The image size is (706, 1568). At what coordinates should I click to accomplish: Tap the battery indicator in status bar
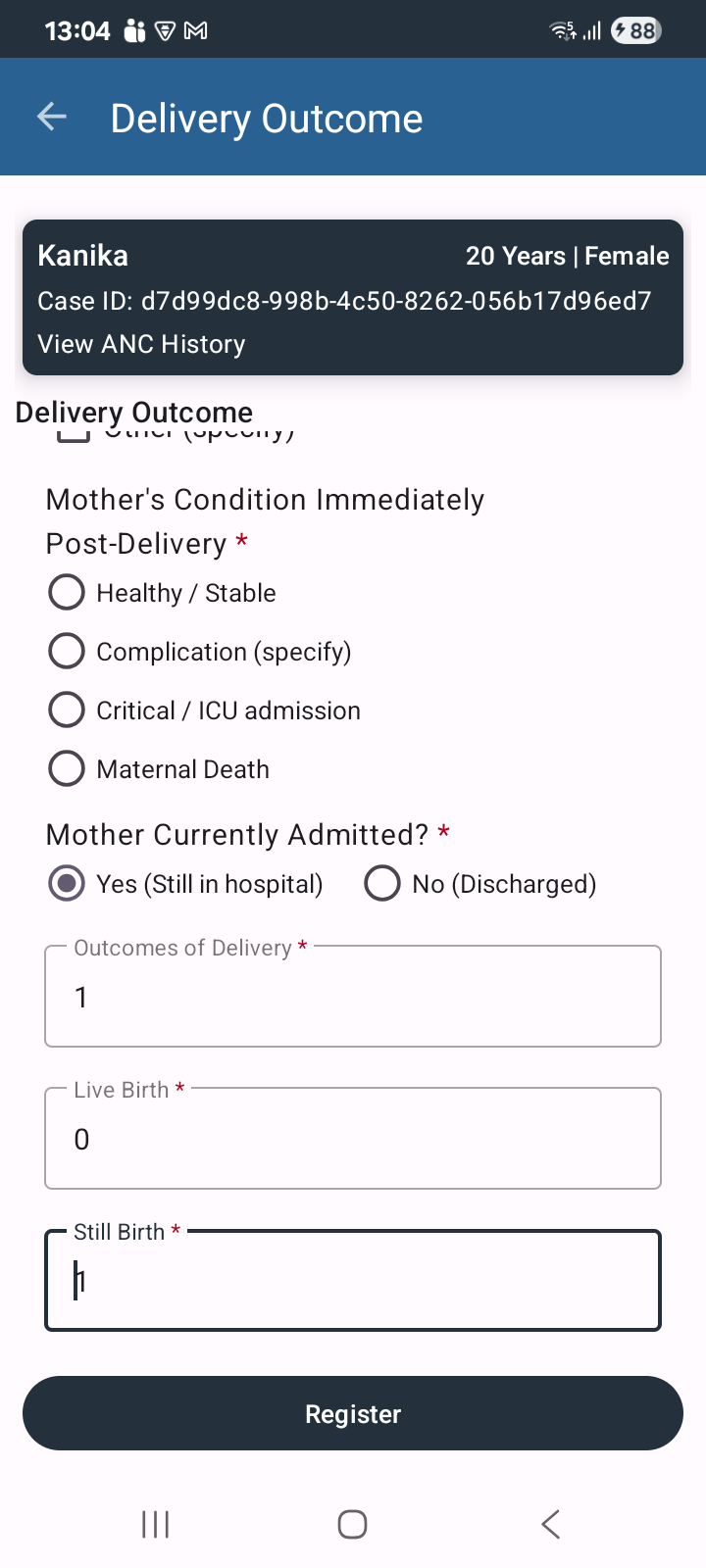click(635, 31)
